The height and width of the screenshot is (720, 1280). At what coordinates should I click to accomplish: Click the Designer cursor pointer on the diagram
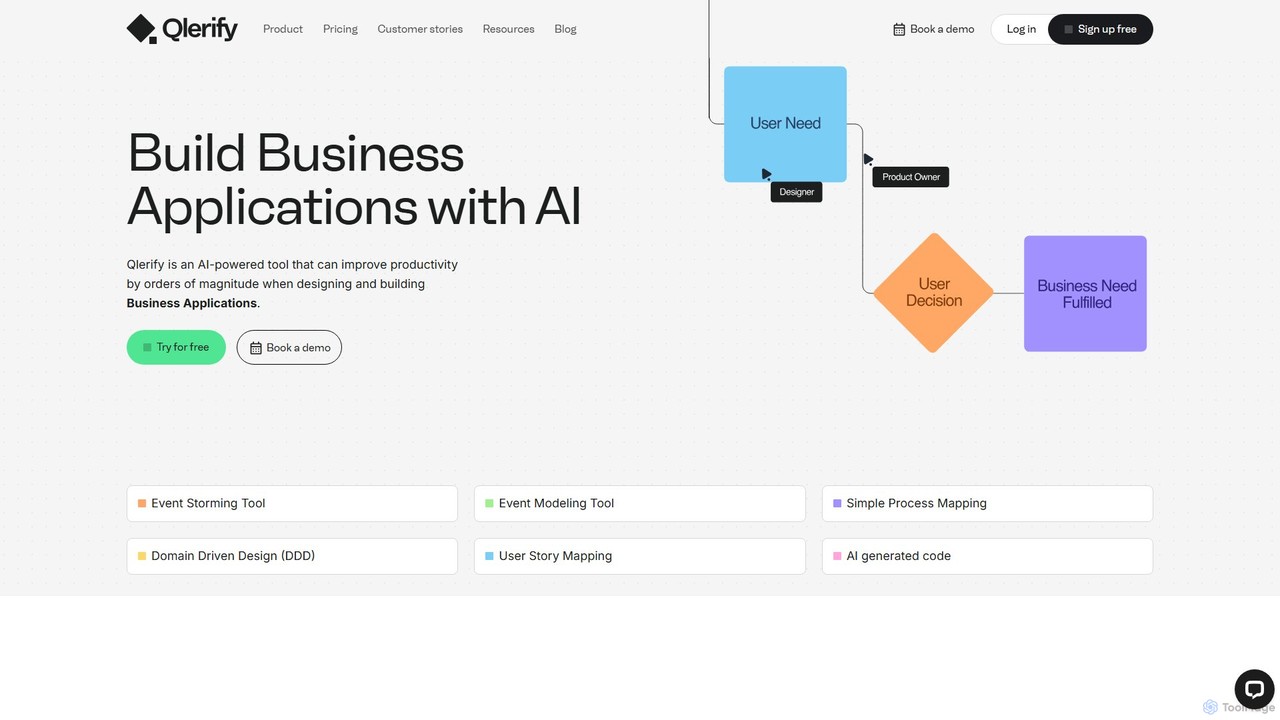(x=766, y=174)
